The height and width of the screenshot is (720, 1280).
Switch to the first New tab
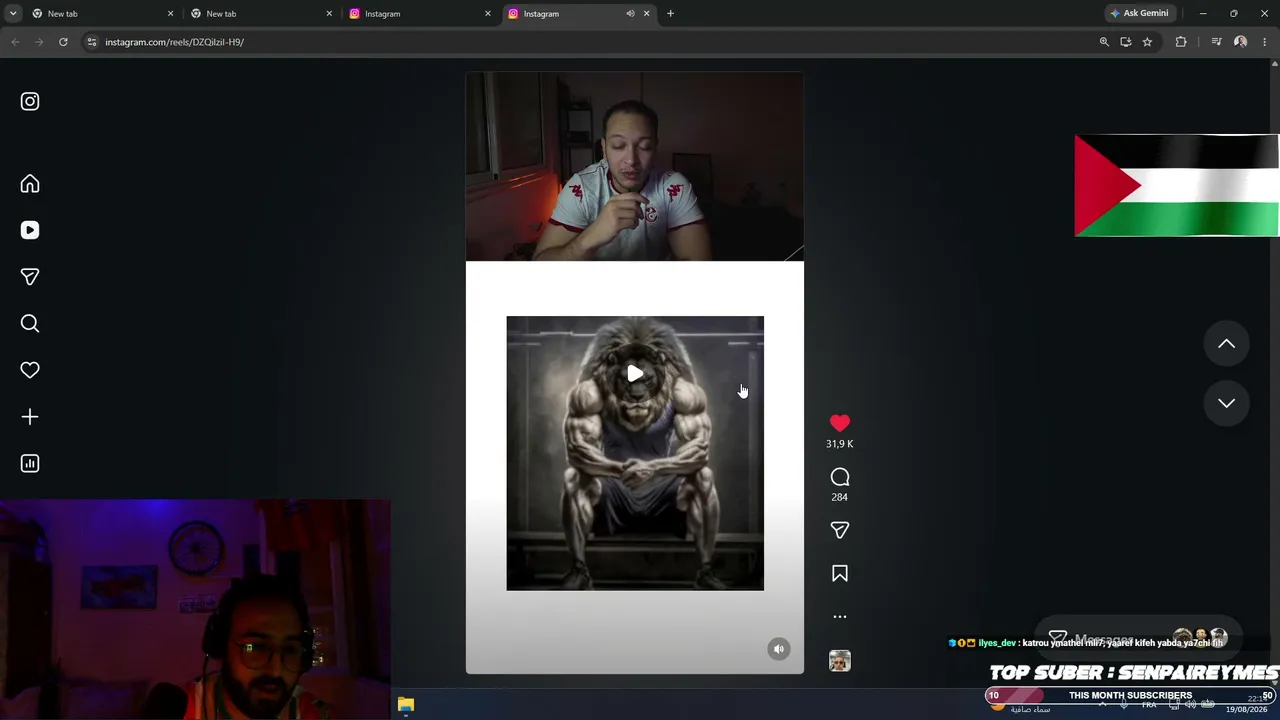point(98,13)
